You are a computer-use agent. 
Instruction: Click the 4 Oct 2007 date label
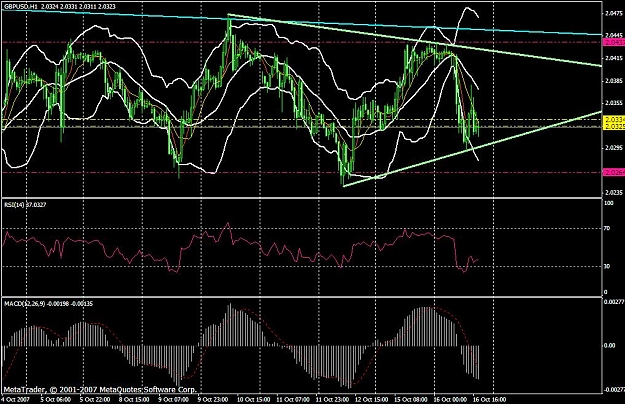(14, 399)
